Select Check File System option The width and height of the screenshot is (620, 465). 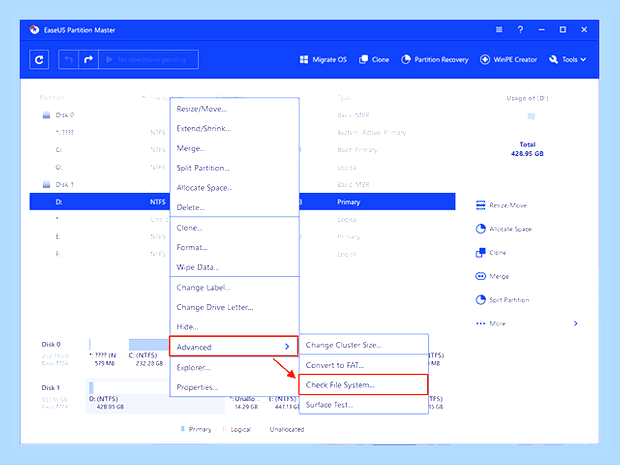point(363,385)
